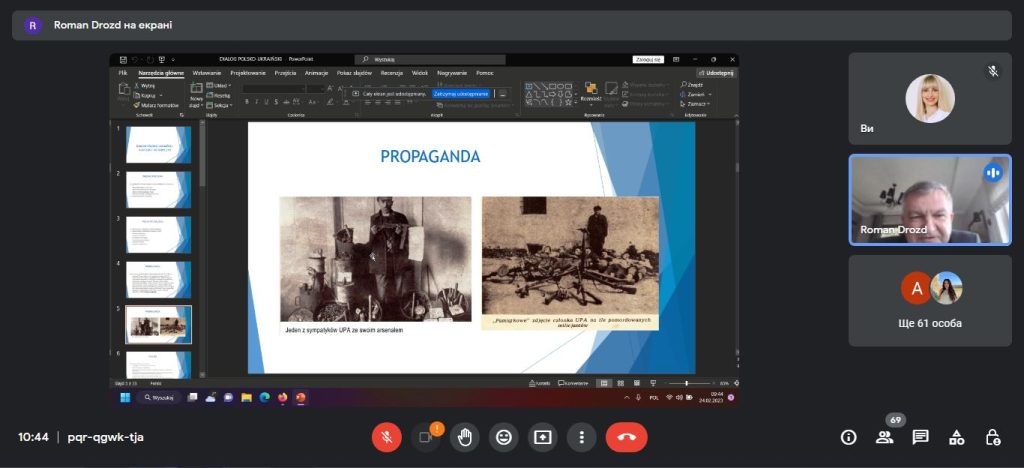Leave the call with the red hang-up button

coord(627,437)
